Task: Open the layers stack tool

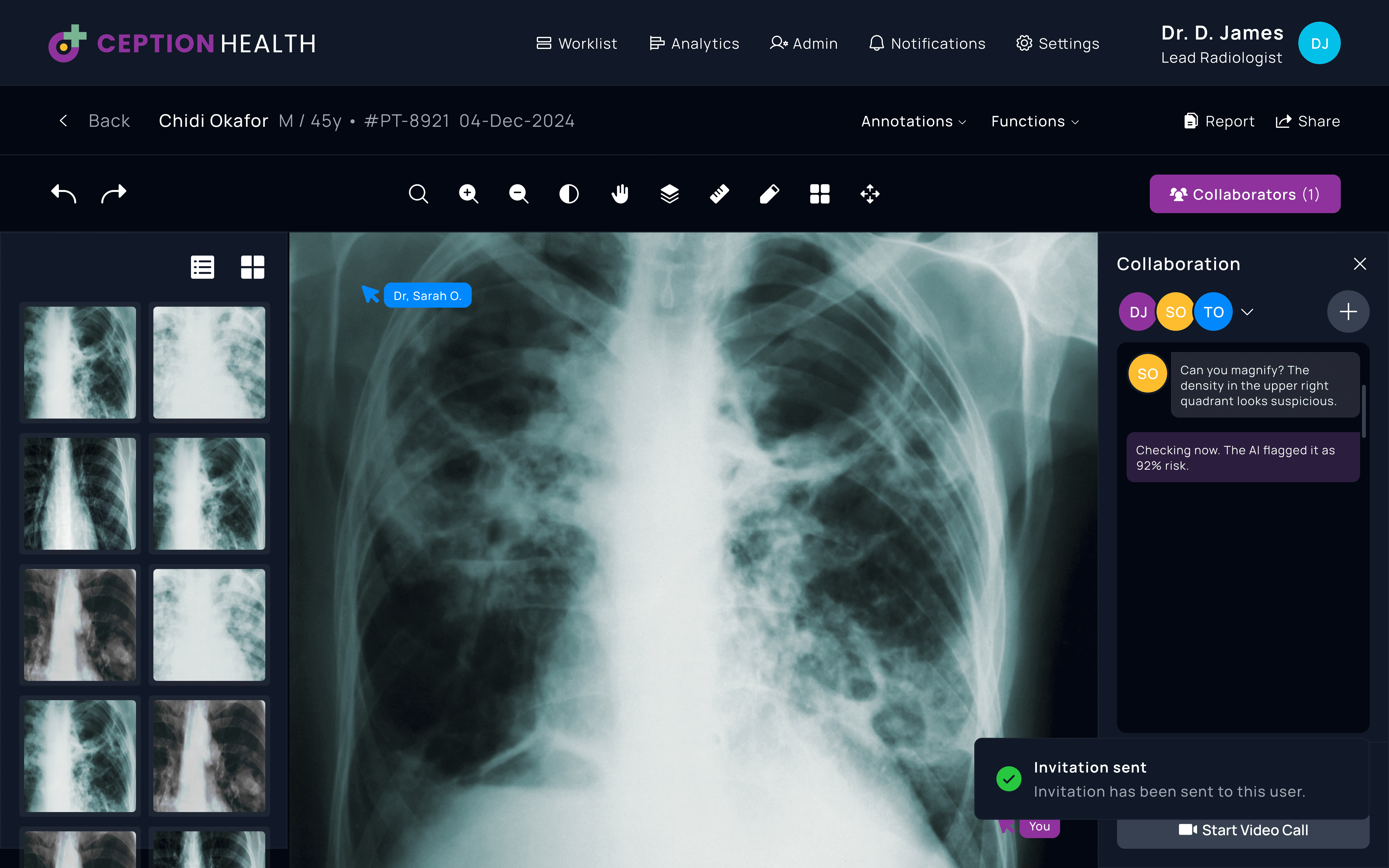Action: point(669,194)
